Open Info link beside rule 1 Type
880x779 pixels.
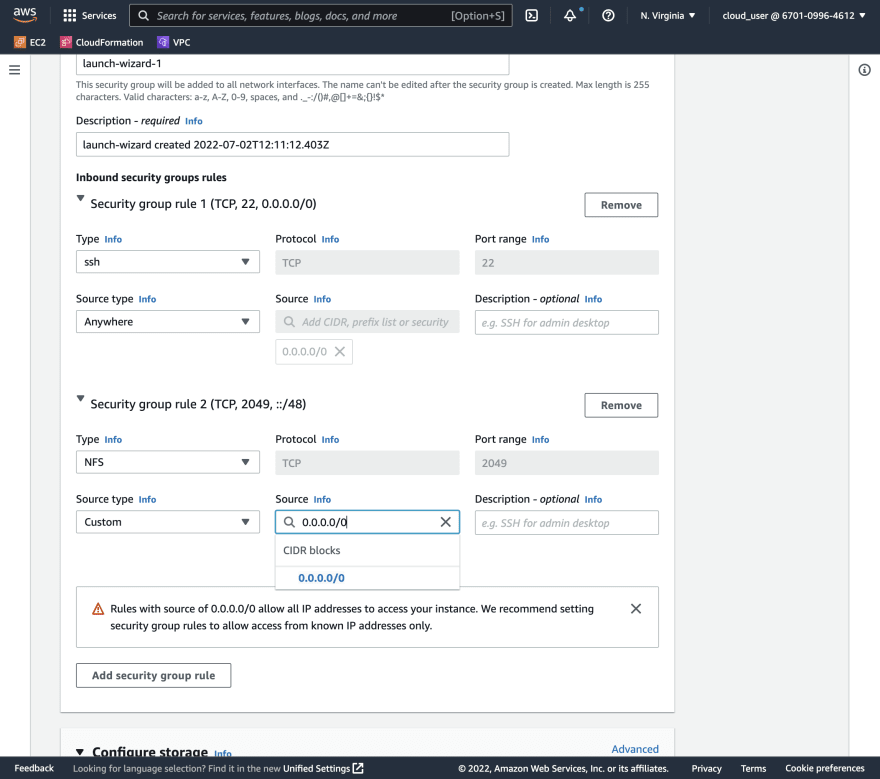[x=113, y=239]
